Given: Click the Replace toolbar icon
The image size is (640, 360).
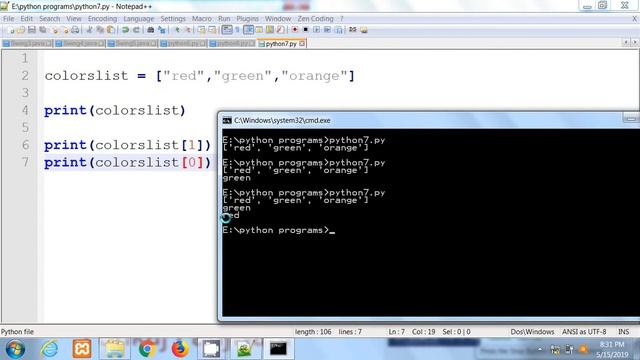Looking at the screenshot, I should (x=162, y=30).
